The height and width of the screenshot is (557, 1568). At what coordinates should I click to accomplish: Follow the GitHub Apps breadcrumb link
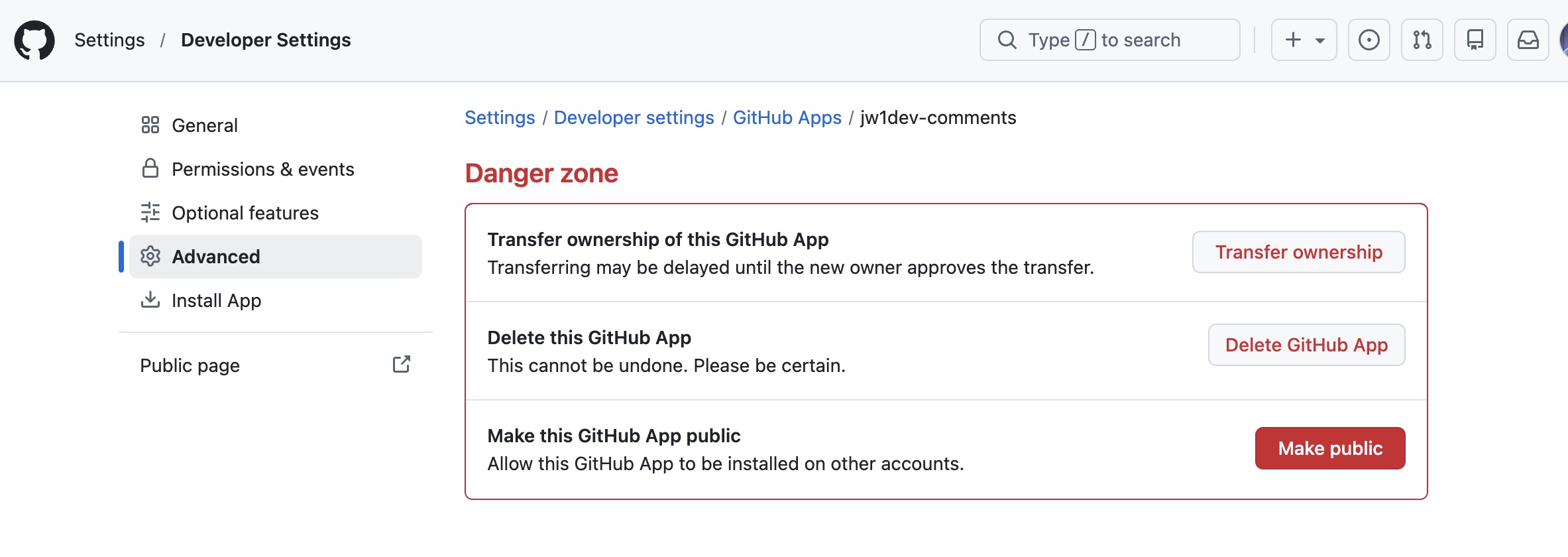(x=787, y=117)
